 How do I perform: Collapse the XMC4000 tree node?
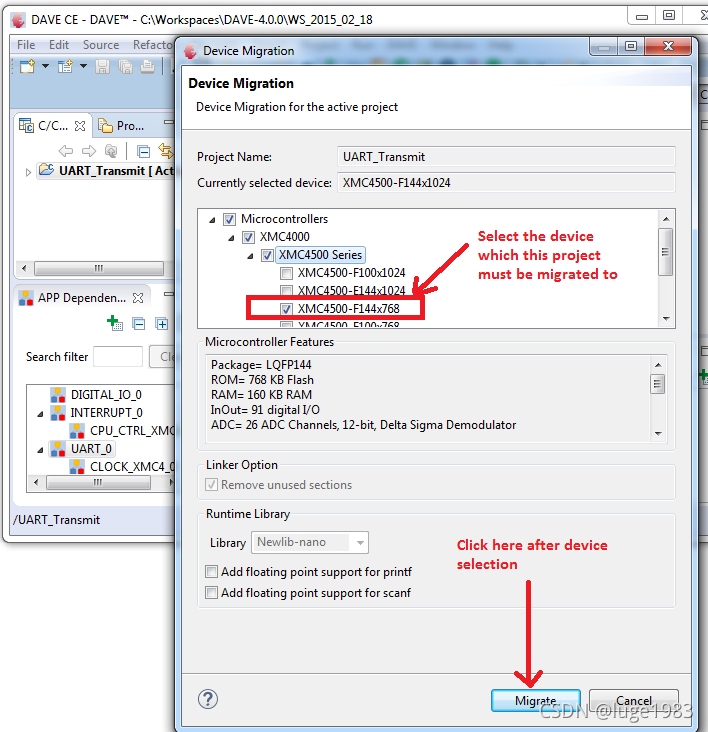(231, 238)
